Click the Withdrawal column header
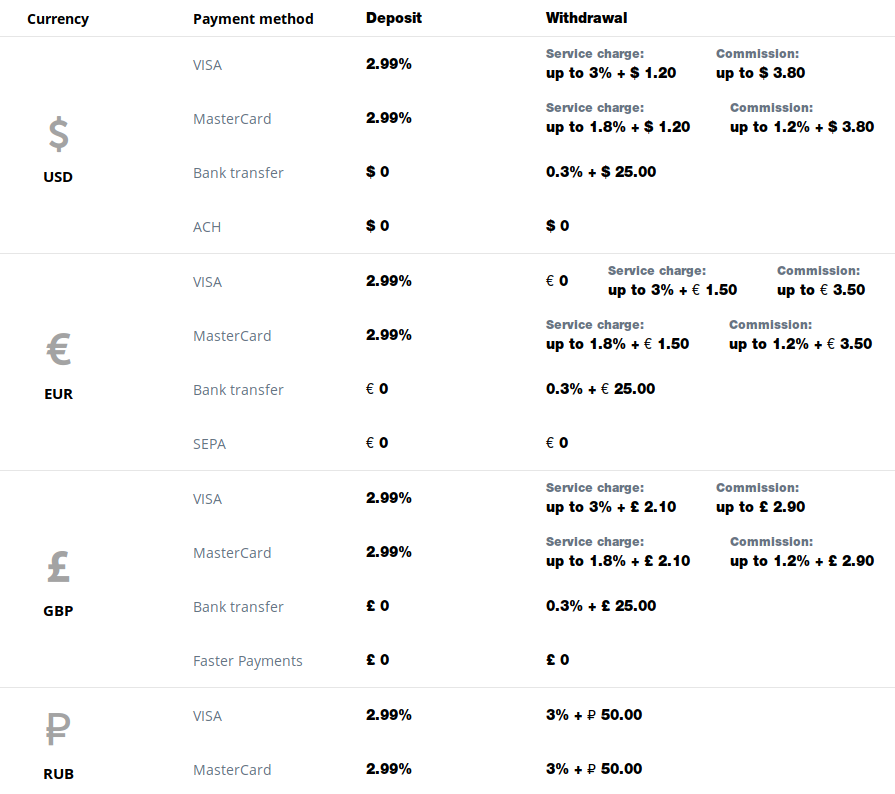The width and height of the screenshot is (895, 794). [x=586, y=18]
